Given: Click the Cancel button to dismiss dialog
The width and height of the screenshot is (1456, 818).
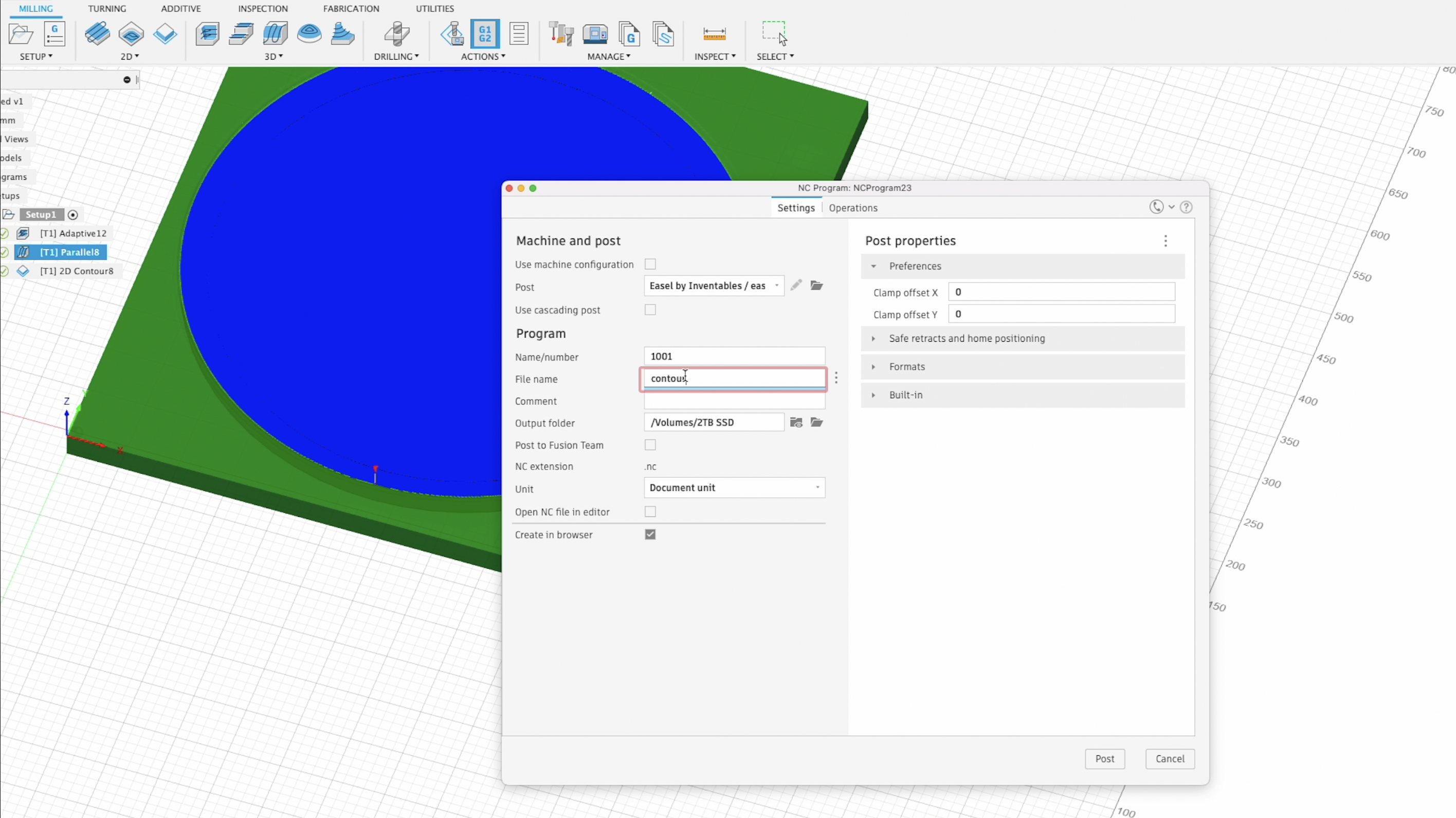Looking at the screenshot, I should pos(1170,758).
